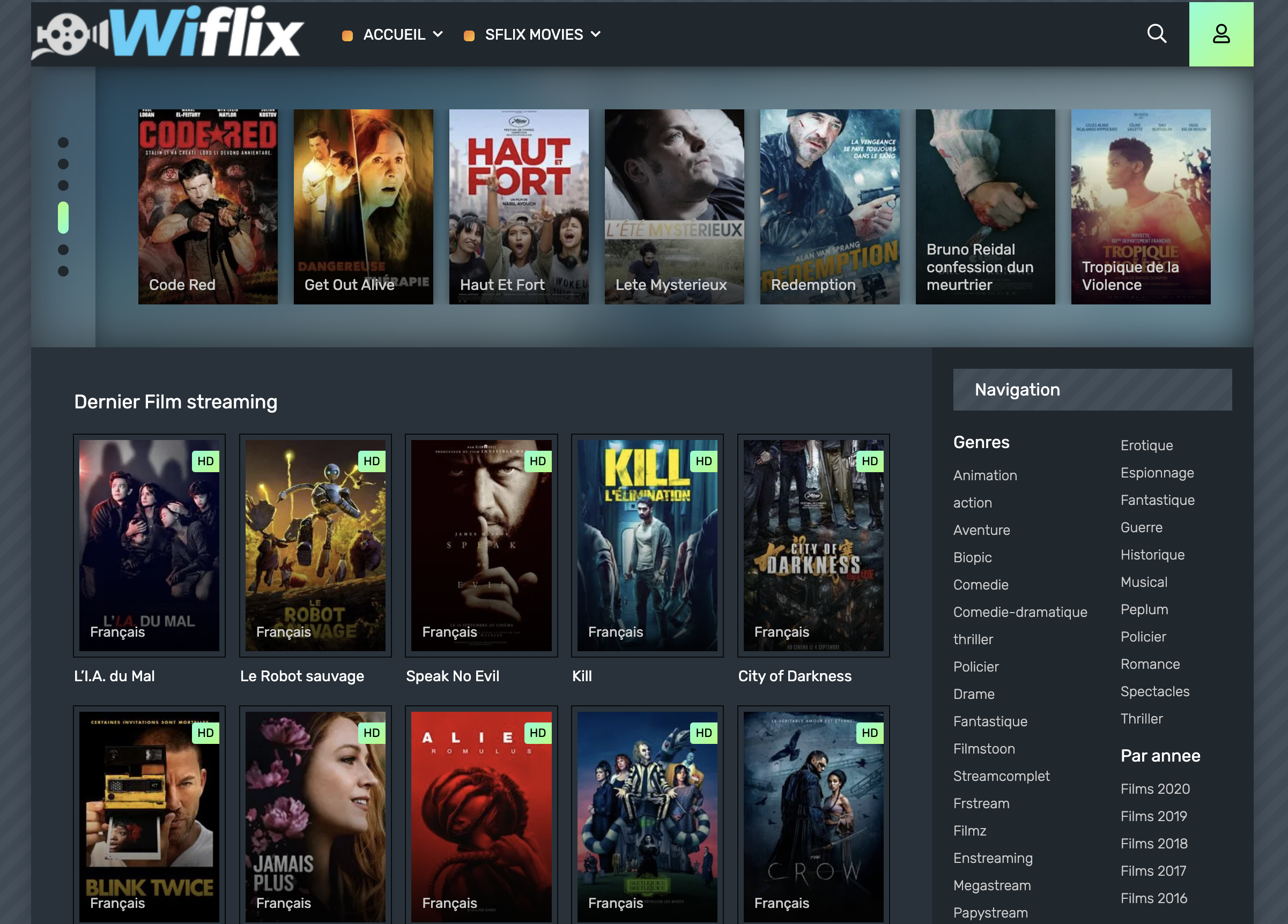Open the ACCUEIL menu item
The height and width of the screenshot is (924, 1288).
pos(394,35)
